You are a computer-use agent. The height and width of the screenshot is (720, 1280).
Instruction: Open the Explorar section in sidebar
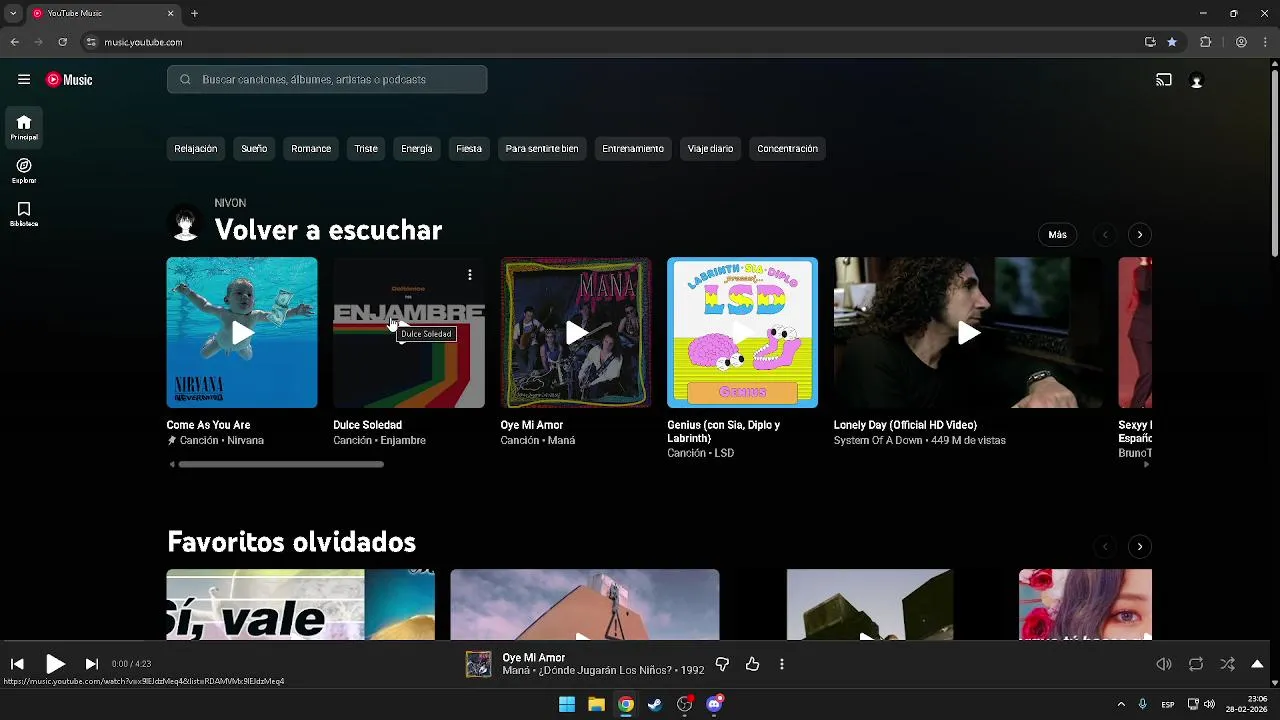[x=24, y=171]
